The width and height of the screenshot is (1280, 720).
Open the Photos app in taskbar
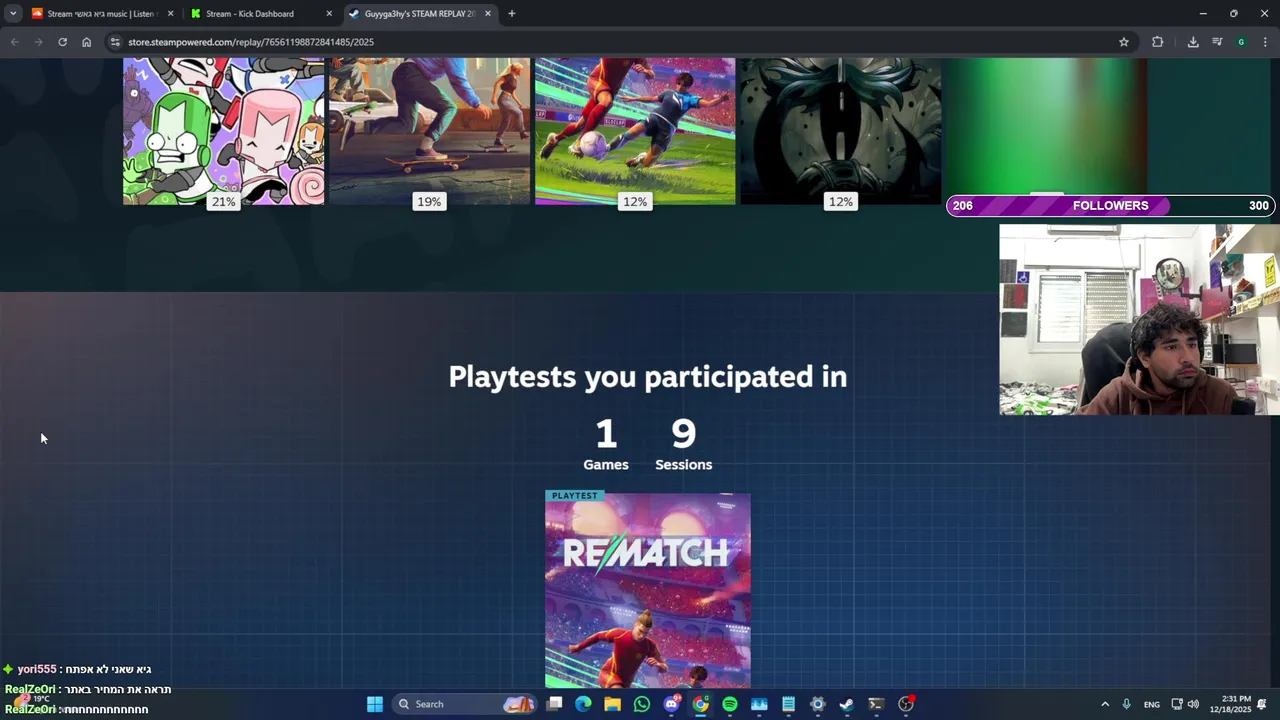[759, 704]
